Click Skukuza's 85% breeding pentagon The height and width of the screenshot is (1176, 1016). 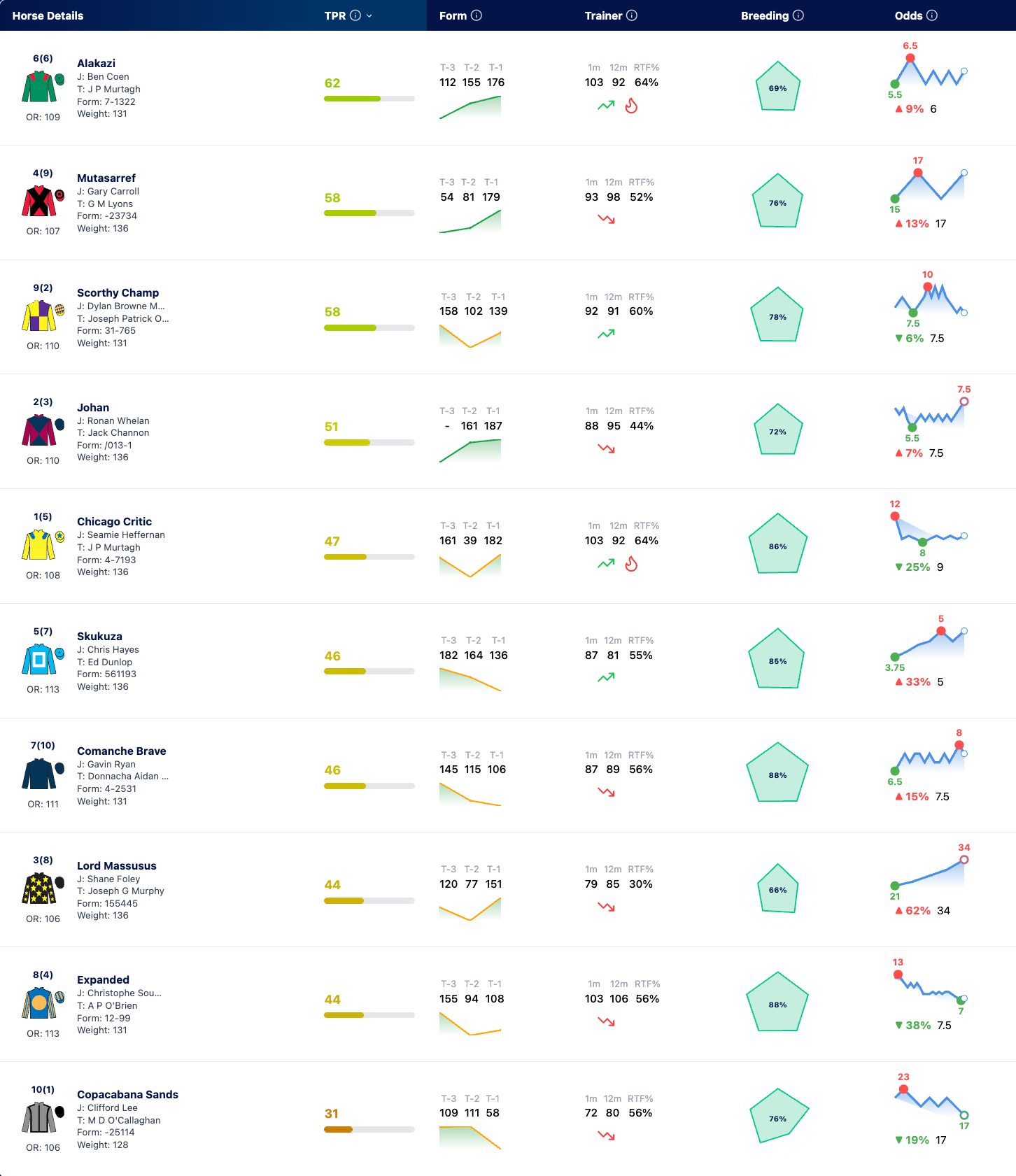coord(777,659)
